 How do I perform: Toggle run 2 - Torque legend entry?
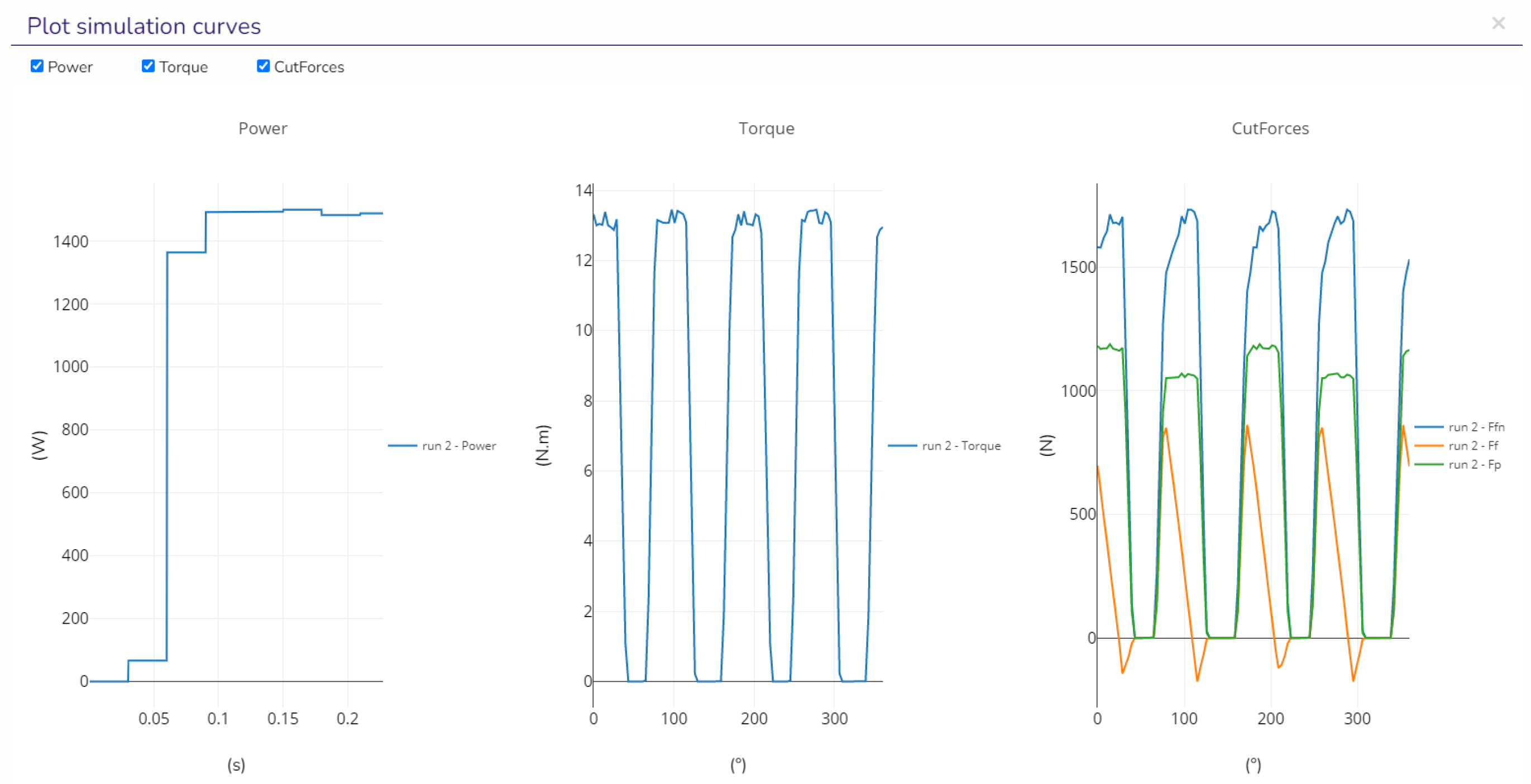[960, 445]
